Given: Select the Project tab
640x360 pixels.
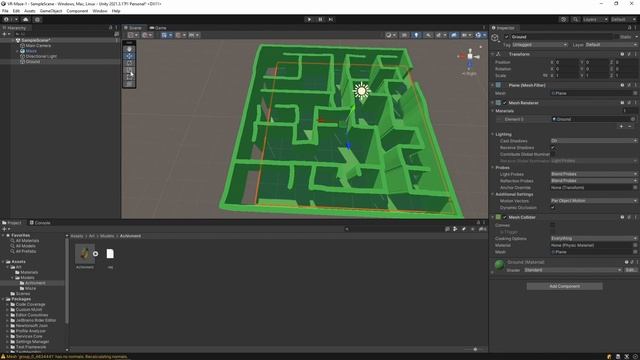Looking at the screenshot, I should point(12,223).
